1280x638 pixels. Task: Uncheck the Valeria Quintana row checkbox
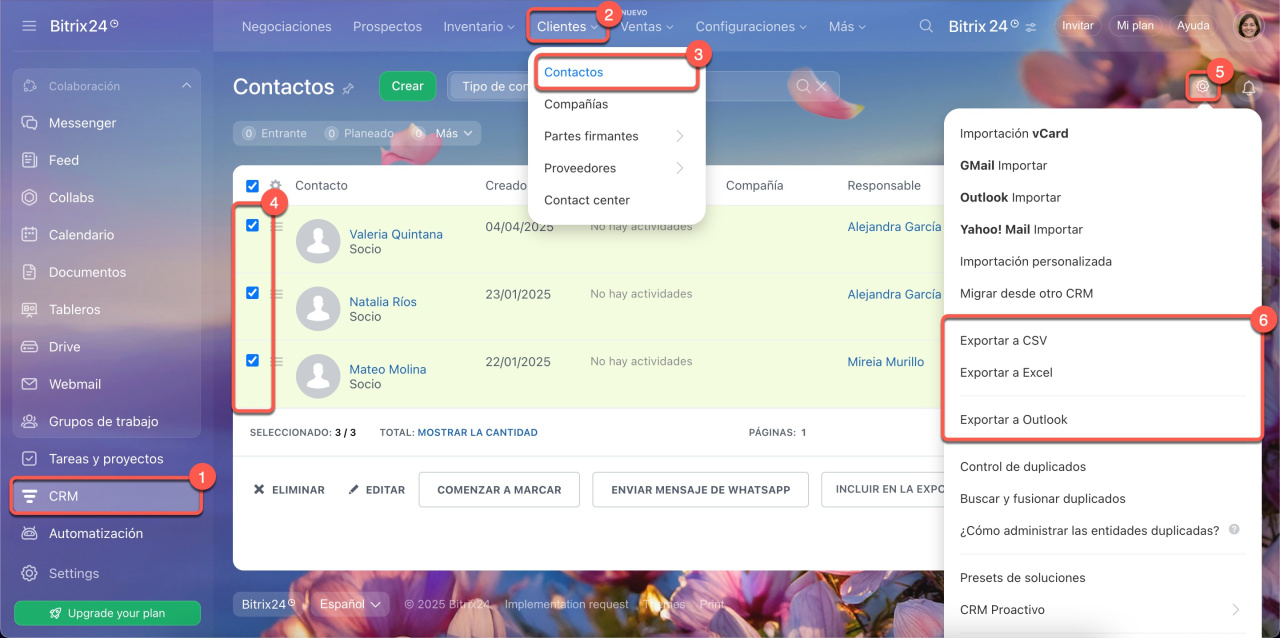[252, 226]
